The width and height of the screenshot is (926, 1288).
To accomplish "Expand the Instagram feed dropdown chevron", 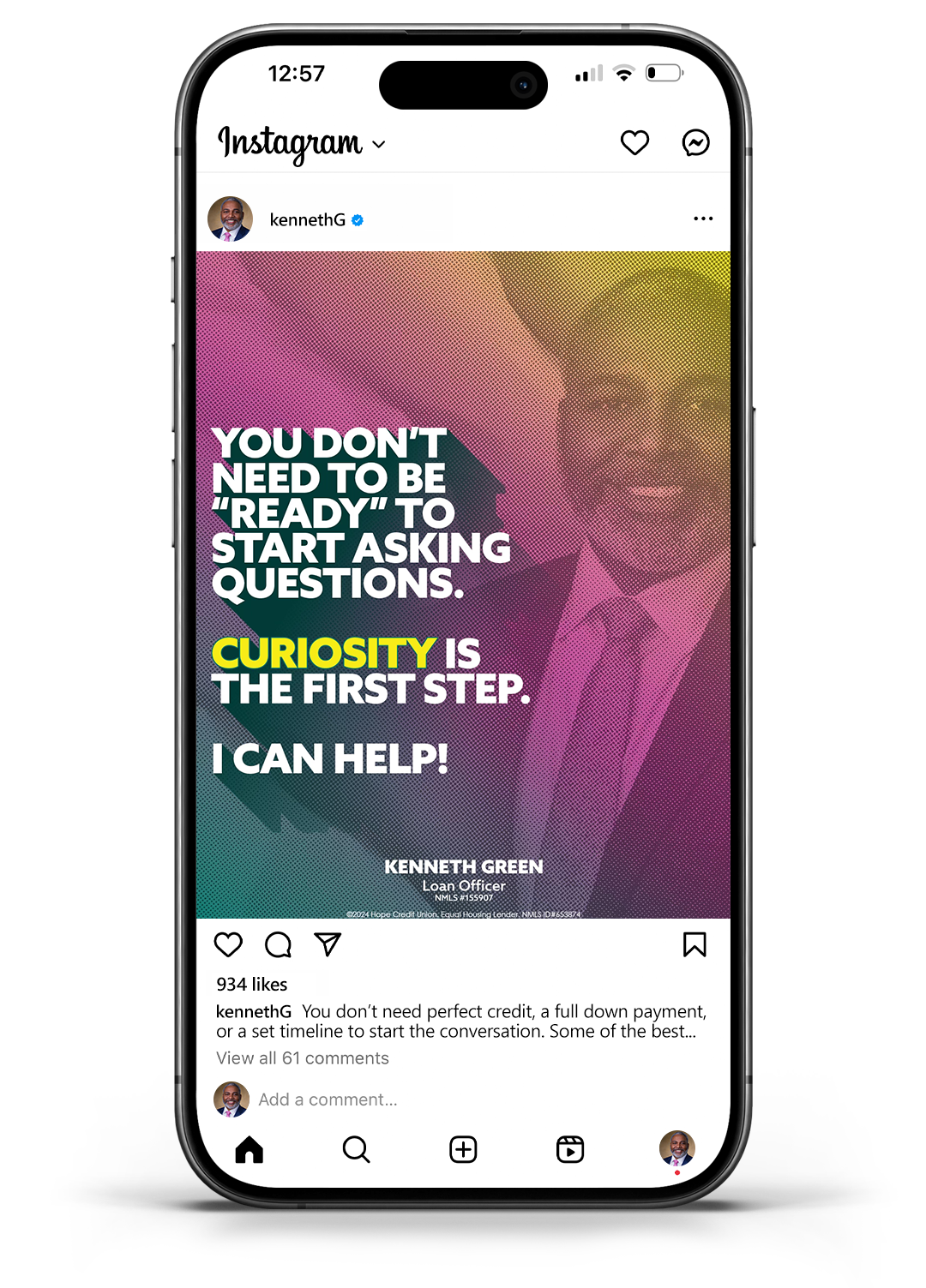I will pyautogui.click(x=379, y=145).
